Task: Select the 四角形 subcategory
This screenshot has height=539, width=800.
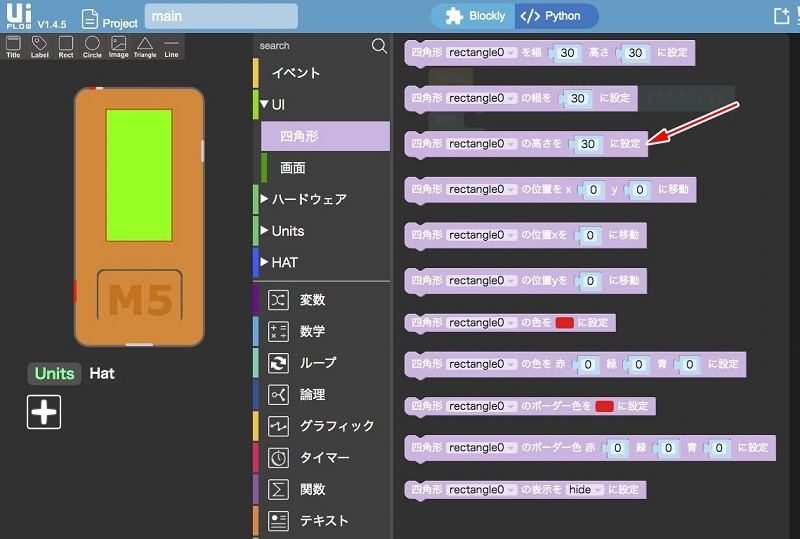Action: coord(300,136)
